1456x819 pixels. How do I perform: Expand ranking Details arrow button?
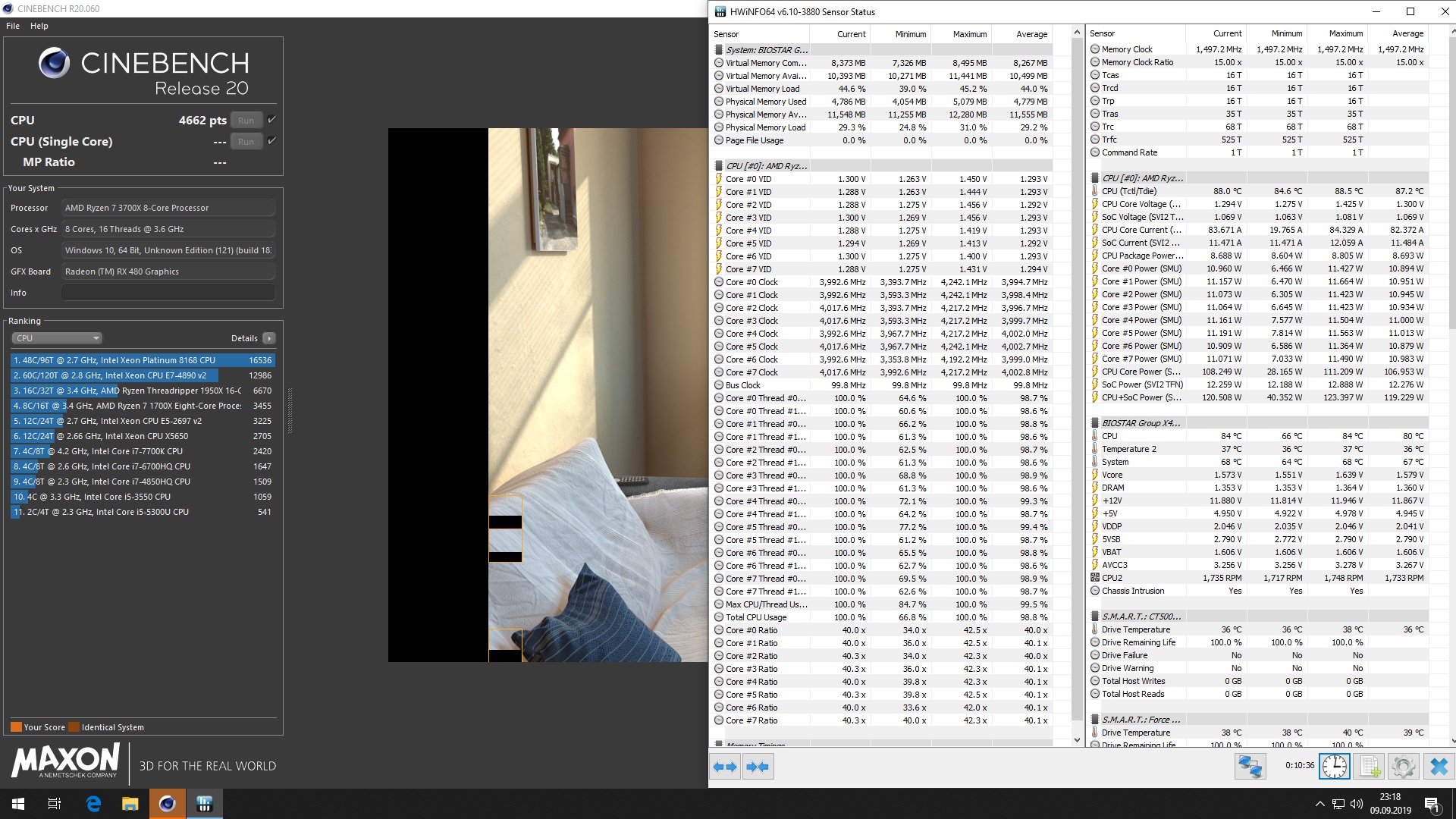coord(269,338)
